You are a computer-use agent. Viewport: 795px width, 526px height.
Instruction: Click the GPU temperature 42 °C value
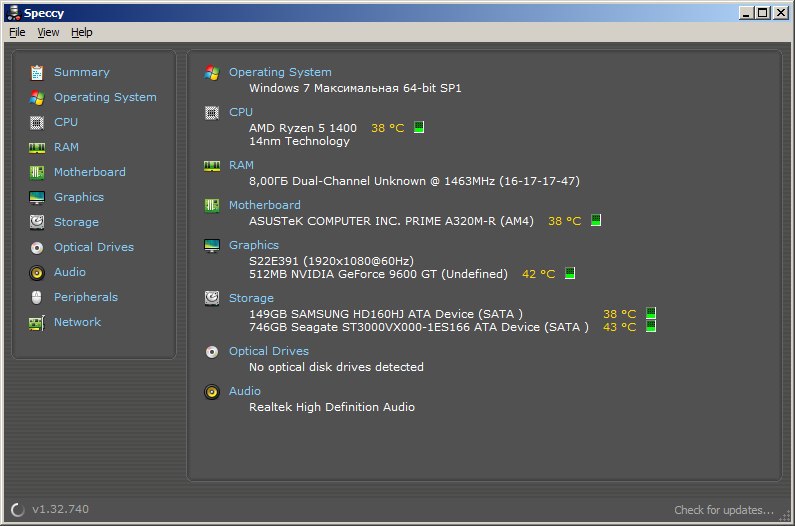[x=538, y=274]
